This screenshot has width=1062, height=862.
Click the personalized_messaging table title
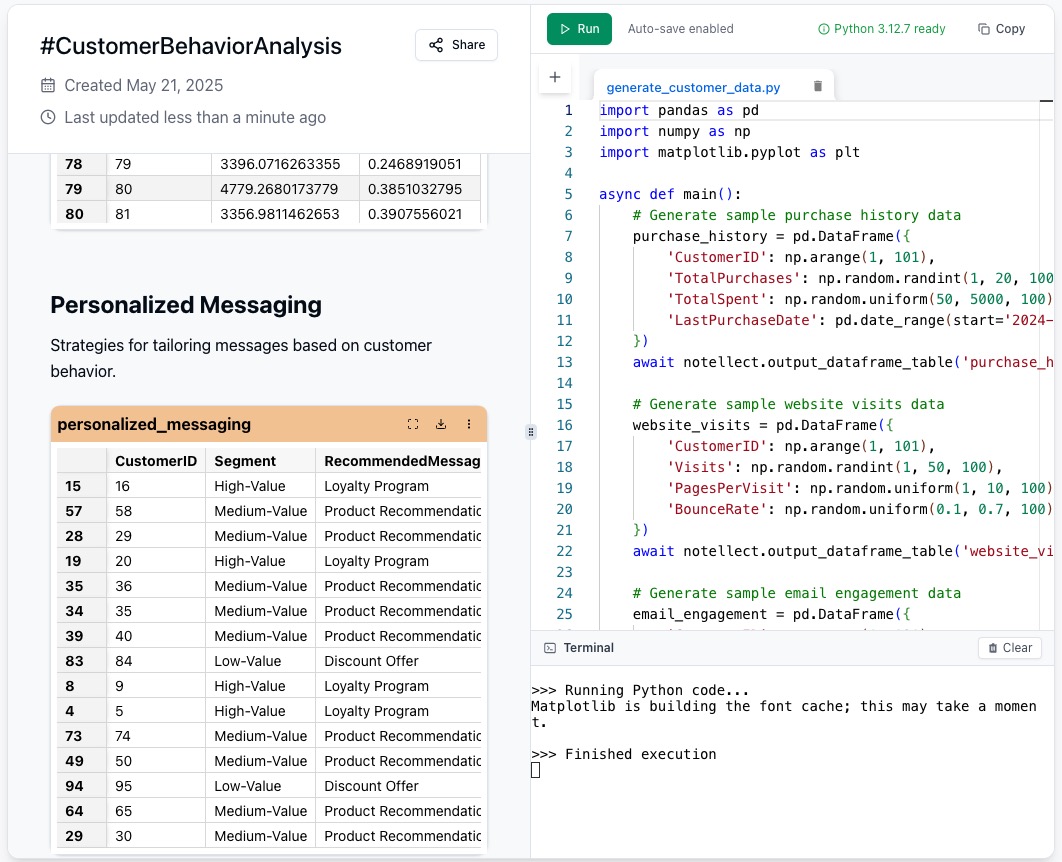coord(154,425)
